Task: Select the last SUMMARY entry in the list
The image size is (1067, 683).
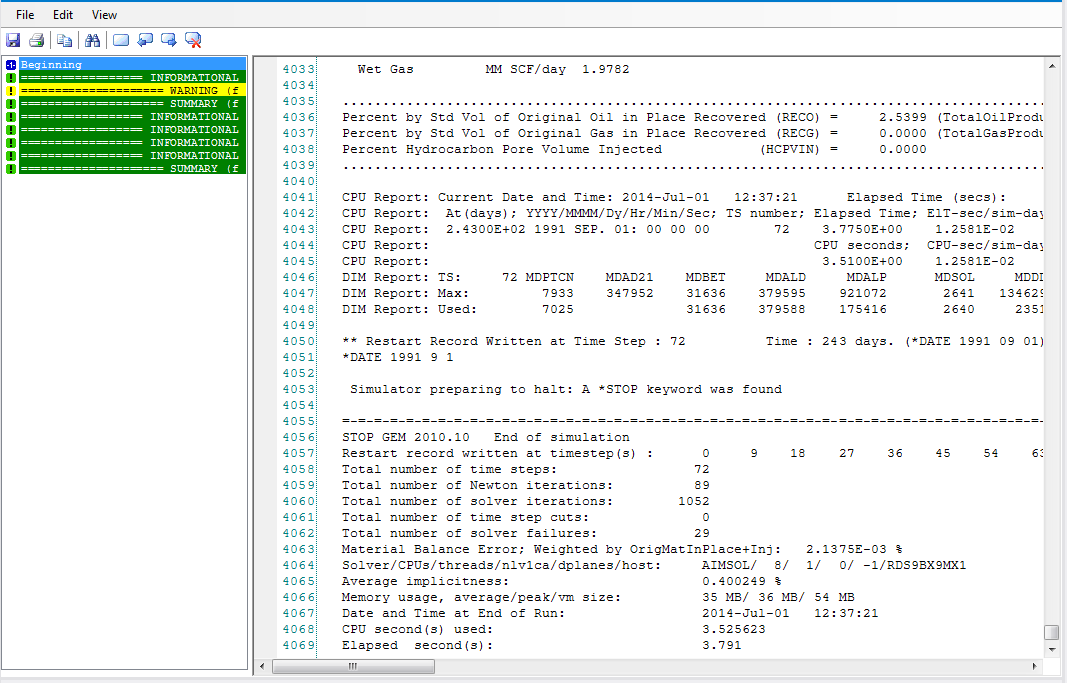Action: pyautogui.click(x=129, y=169)
